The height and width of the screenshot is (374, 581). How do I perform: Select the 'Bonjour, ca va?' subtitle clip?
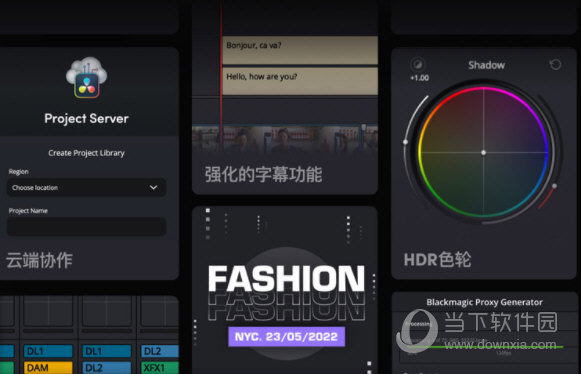pyautogui.click(x=300, y=50)
